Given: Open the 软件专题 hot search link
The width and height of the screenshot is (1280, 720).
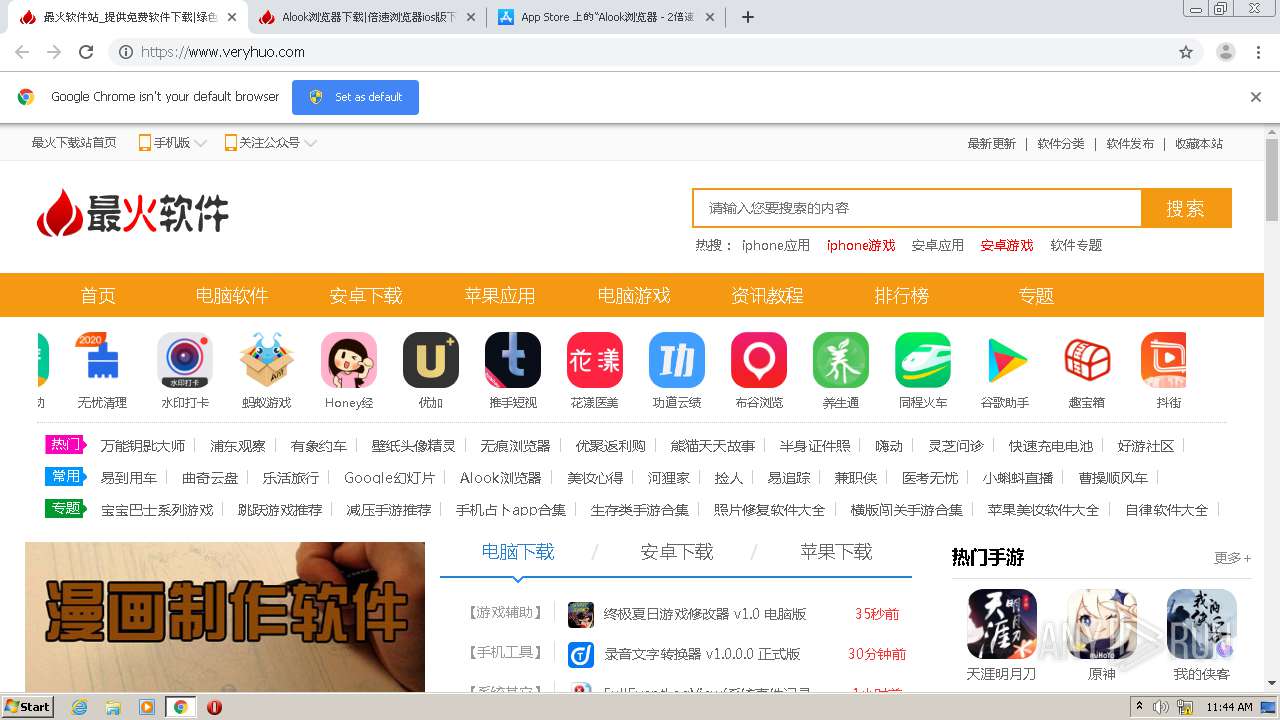Looking at the screenshot, I should 1076,245.
